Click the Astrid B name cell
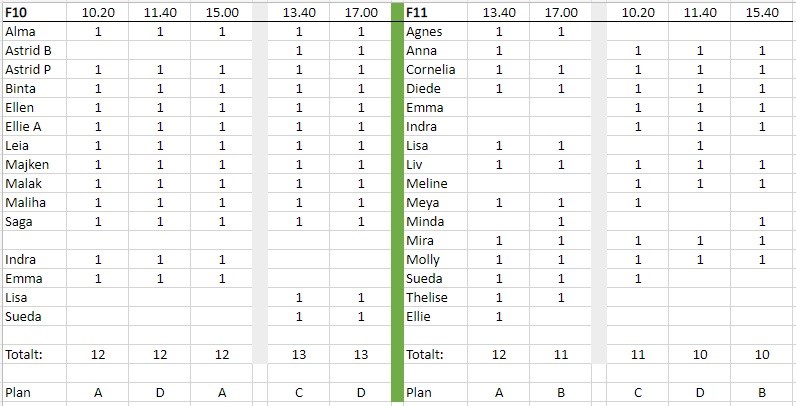 [x=28, y=51]
